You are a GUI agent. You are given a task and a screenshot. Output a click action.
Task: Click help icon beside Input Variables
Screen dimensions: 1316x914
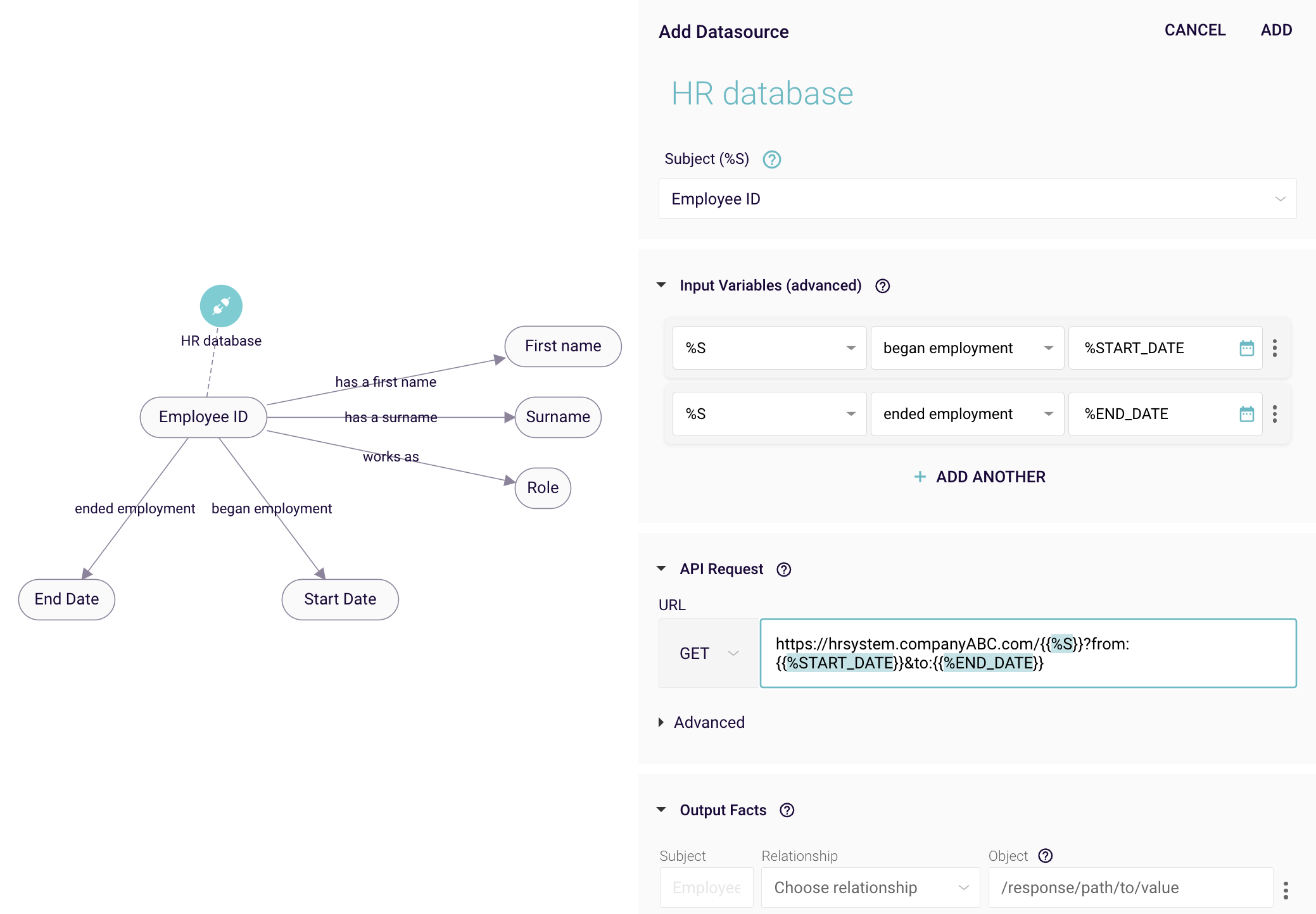[x=882, y=286]
